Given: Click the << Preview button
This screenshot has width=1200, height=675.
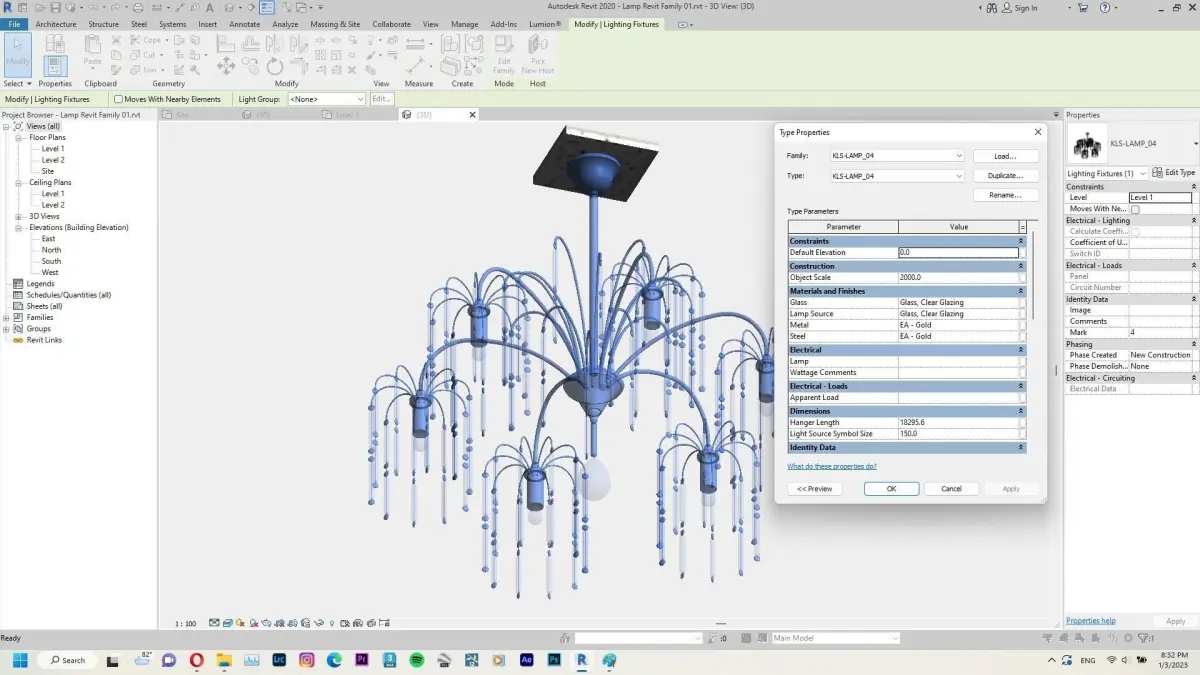Looking at the screenshot, I should tap(814, 489).
